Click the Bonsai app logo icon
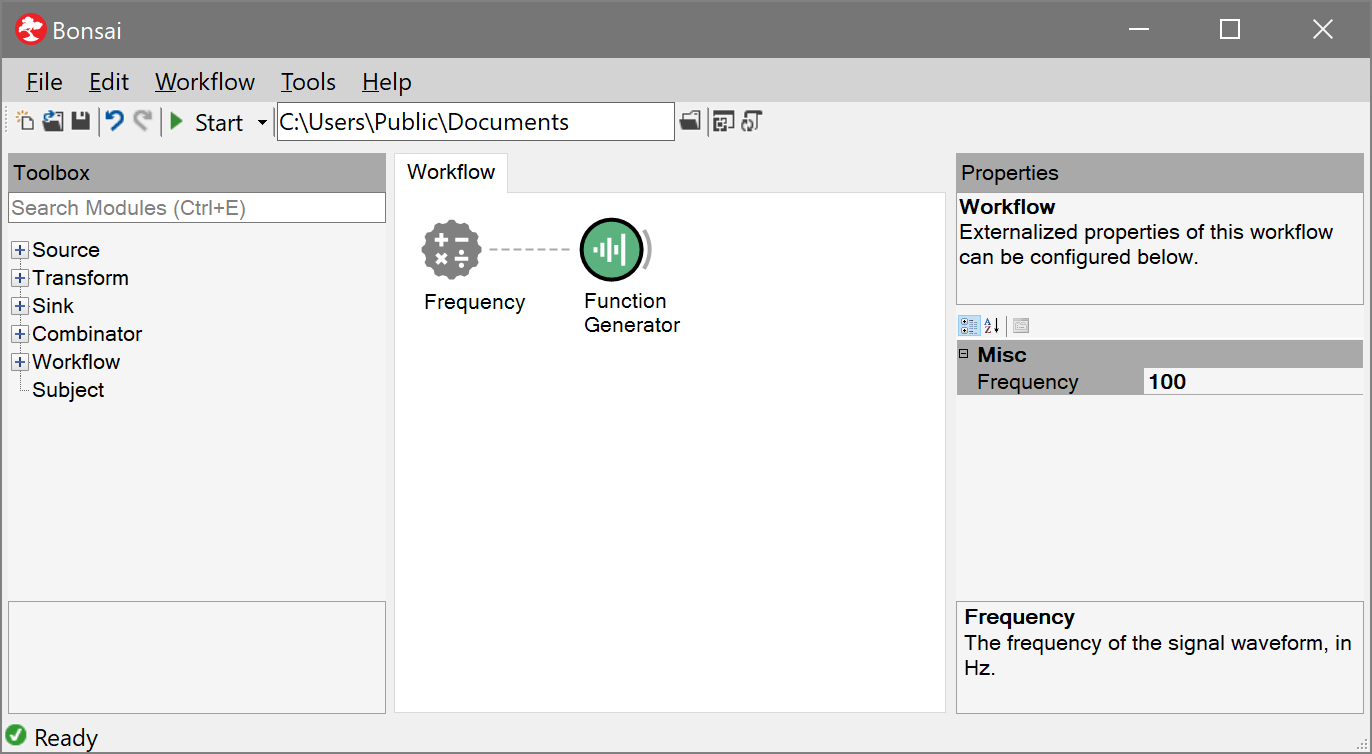Viewport: 1372px width, 754px height. point(31,30)
